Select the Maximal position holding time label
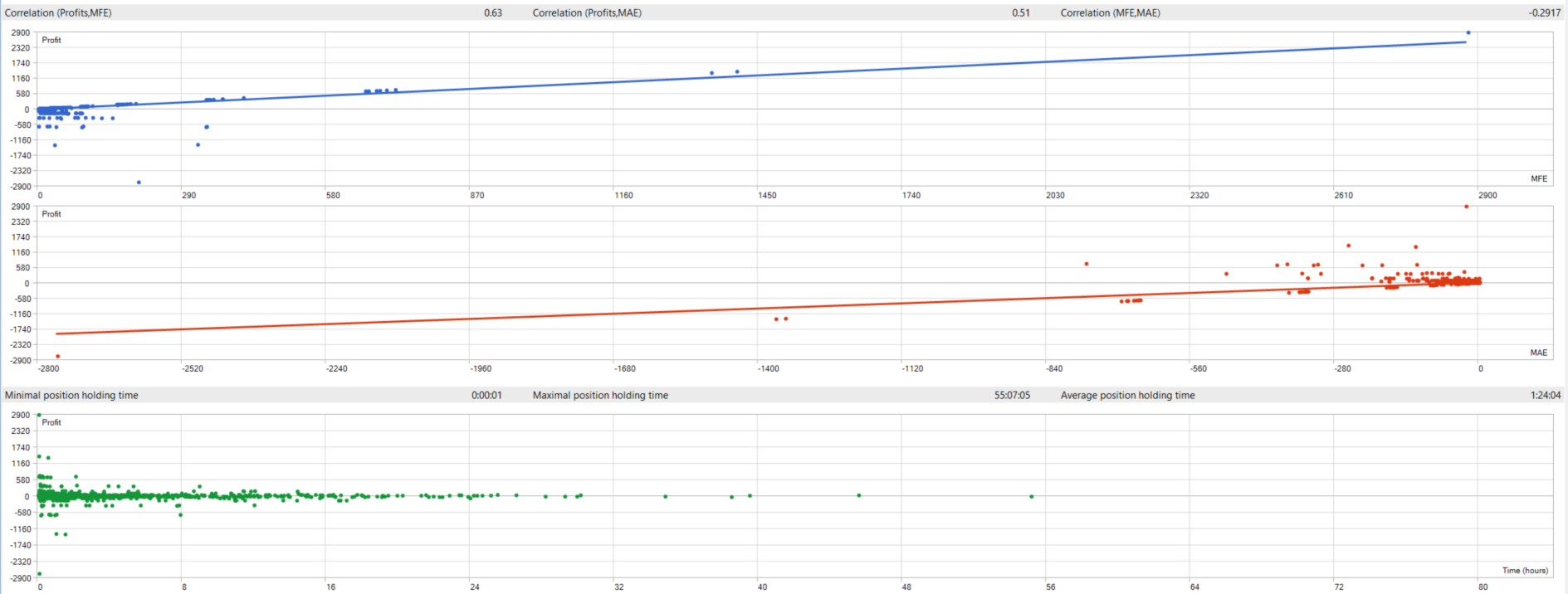Screen dimensions: 1568x594 click(600, 395)
